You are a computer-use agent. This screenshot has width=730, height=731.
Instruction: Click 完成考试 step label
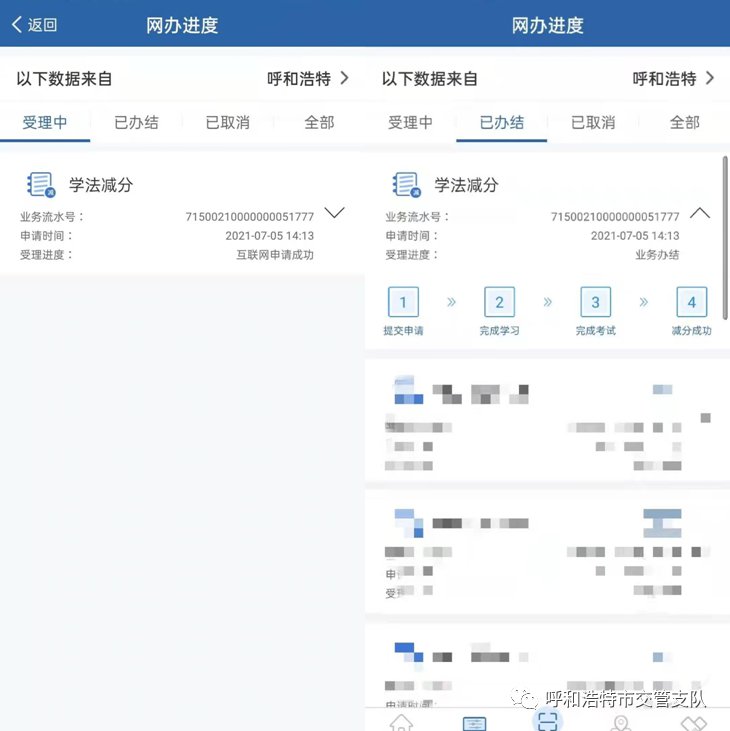coord(595,331)
